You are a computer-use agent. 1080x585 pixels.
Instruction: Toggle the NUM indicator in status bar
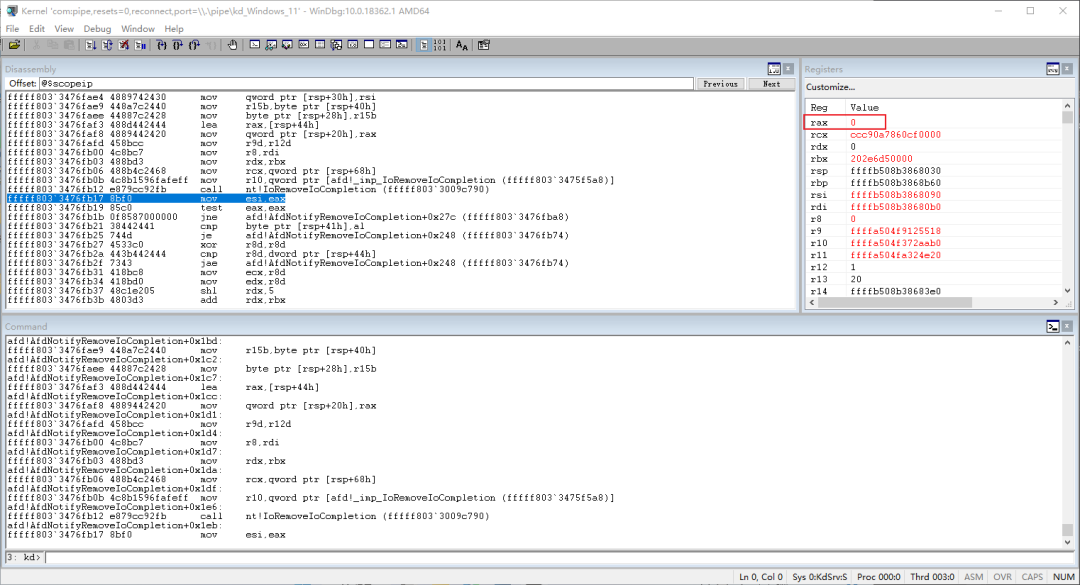pos(1063,576)
